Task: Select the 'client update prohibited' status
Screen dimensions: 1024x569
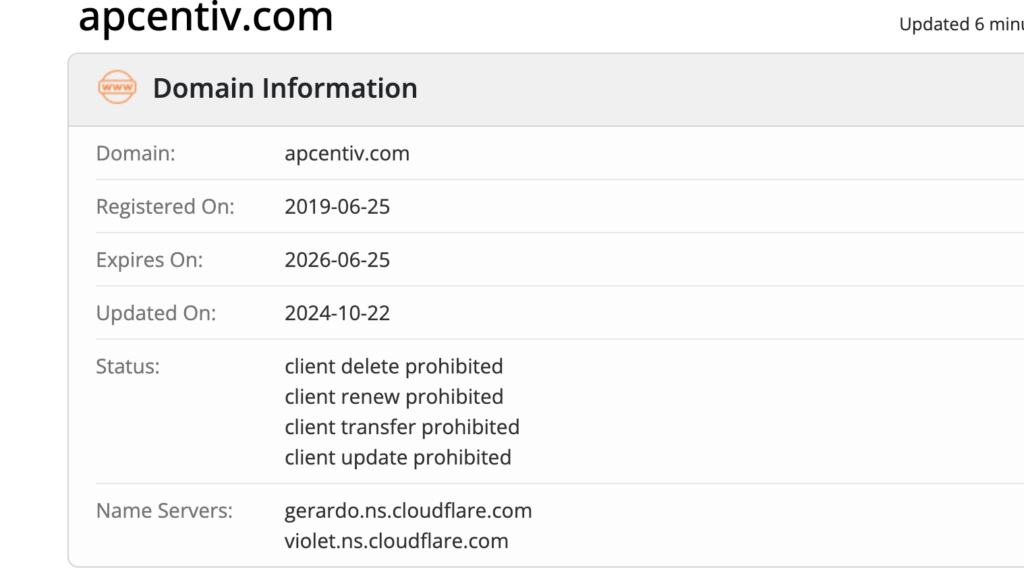Action: pos(397,457)
